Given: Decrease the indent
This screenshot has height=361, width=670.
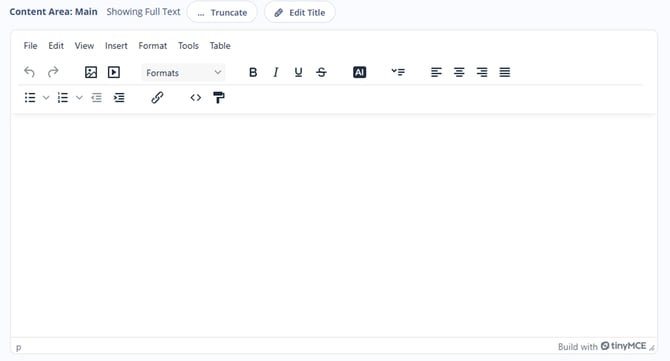Looking at the screenshot, I should [97, 98].
